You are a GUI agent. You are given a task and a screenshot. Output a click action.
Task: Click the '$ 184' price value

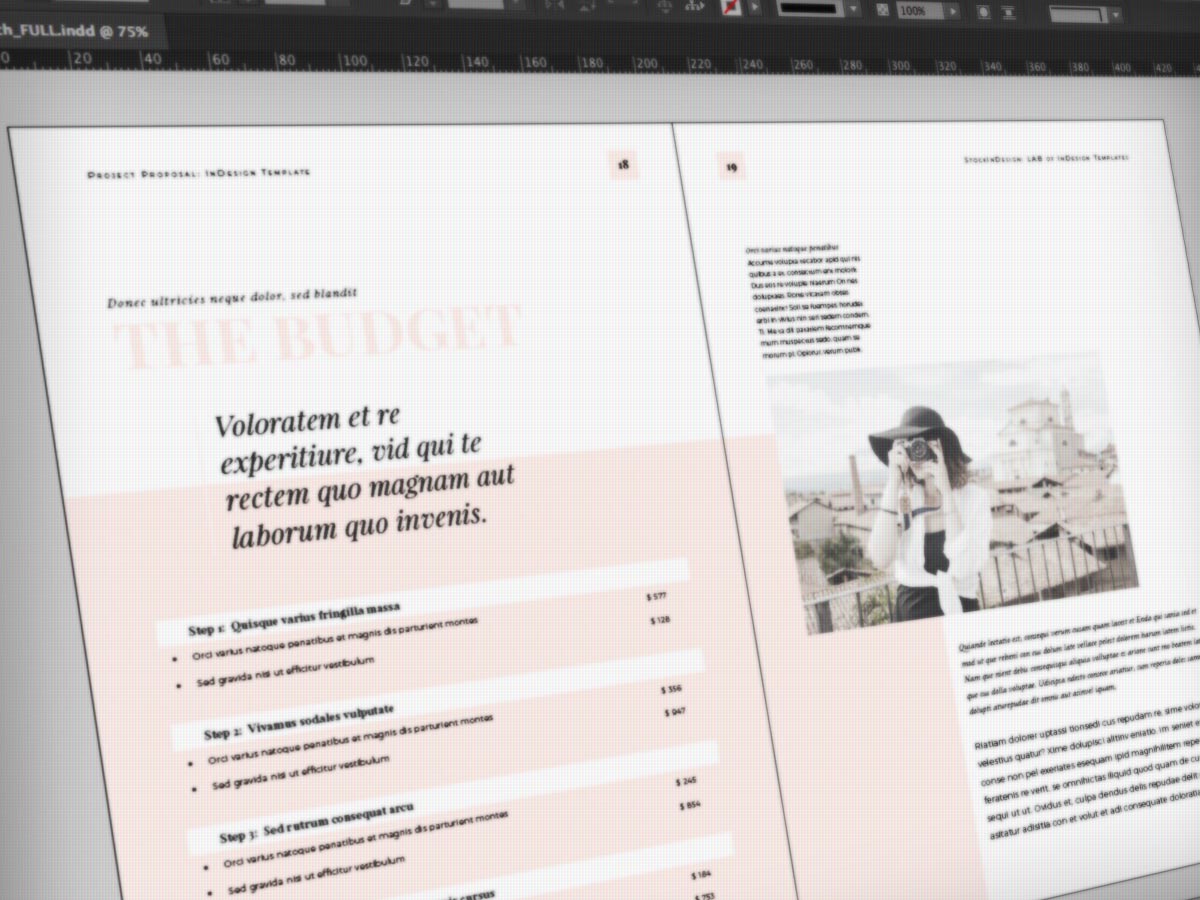(701, 874)
